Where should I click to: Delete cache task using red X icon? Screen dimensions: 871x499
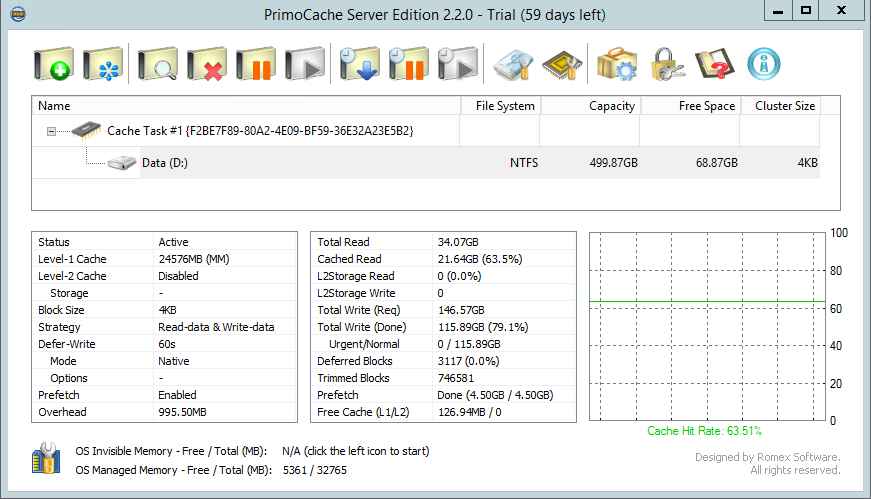point(206,65)
